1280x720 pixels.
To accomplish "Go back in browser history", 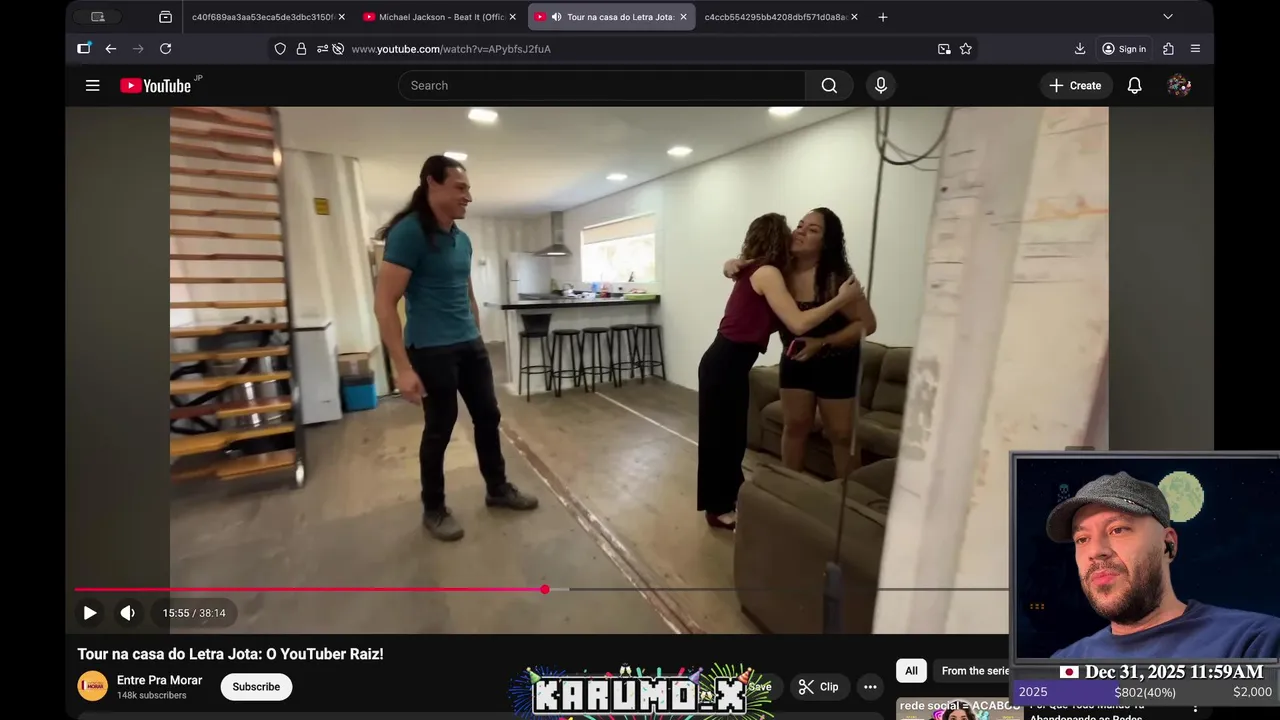I will [x=111, y=49].
